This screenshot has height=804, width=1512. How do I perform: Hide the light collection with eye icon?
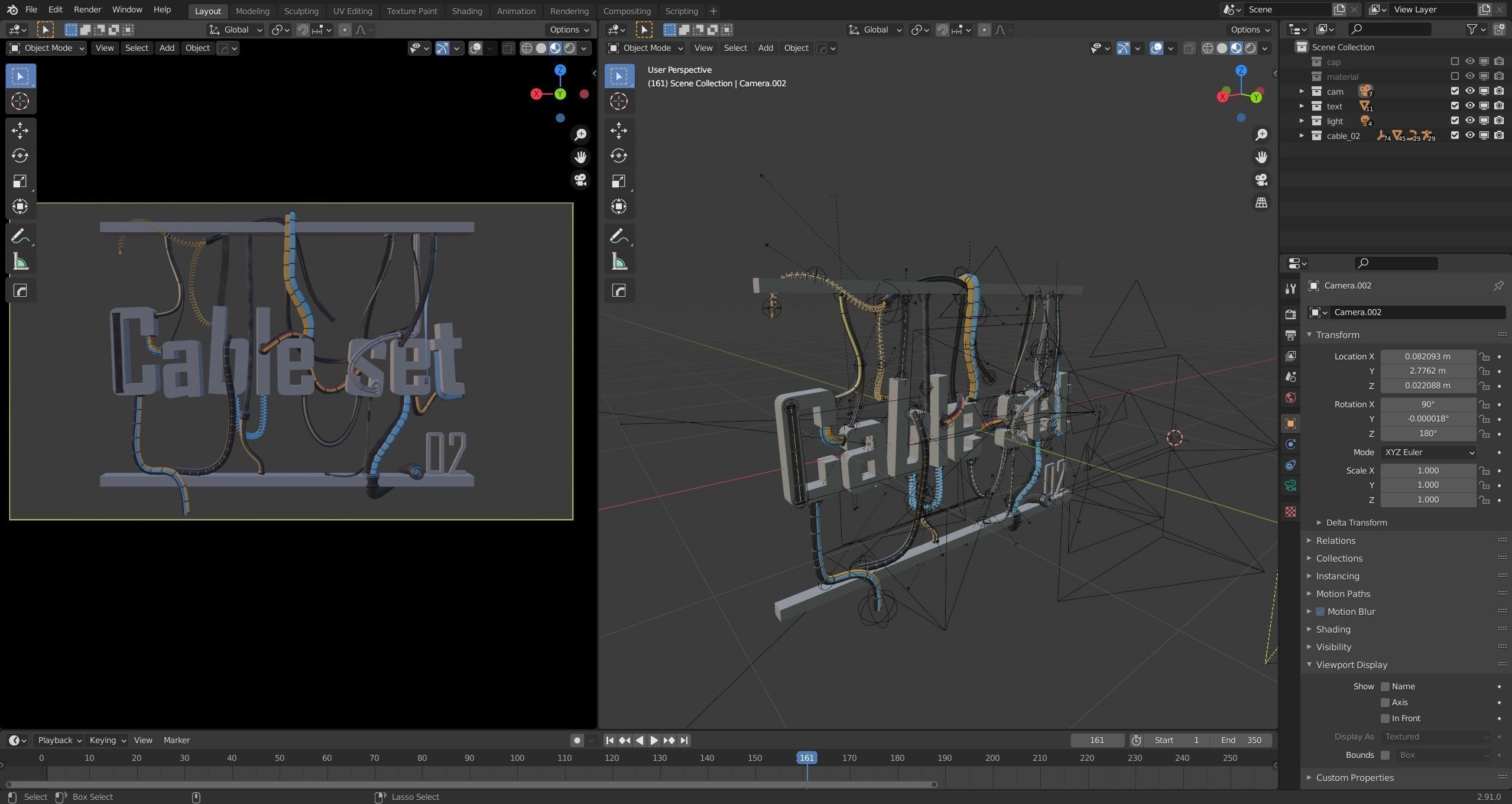[1469, 121]
